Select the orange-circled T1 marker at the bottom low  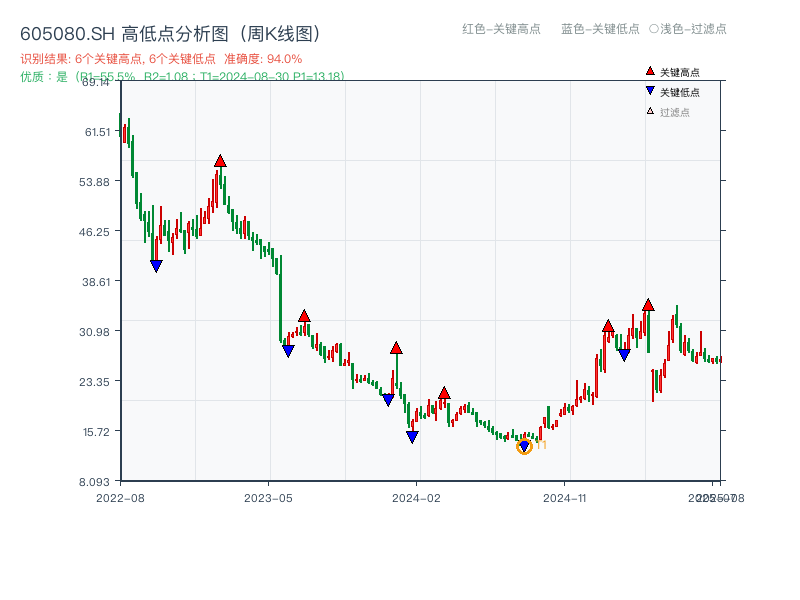[524, 447]
